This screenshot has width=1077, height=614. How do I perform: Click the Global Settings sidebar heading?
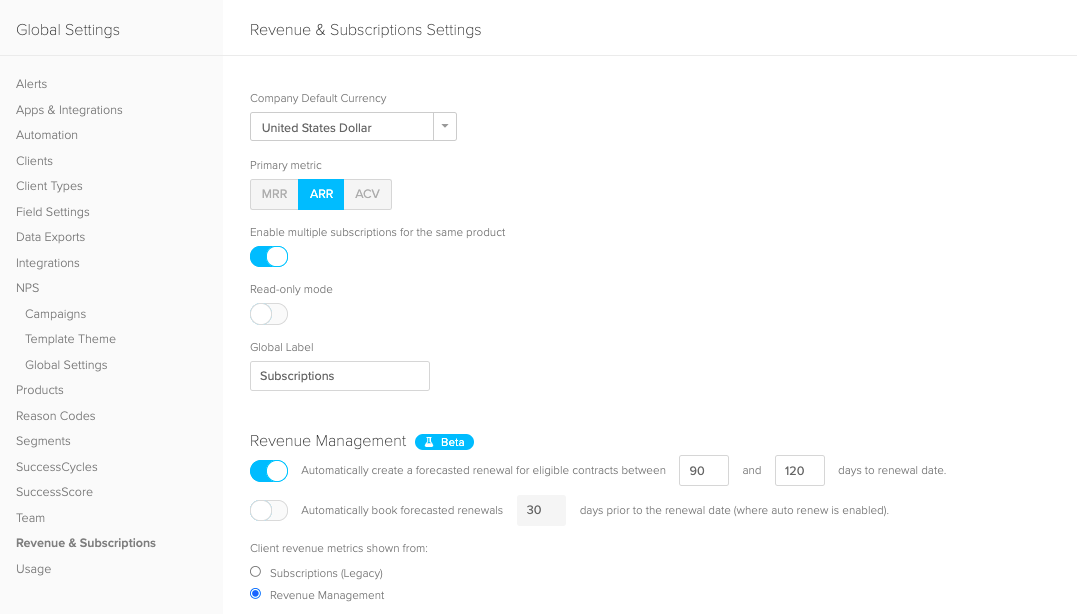click(x=68, y=30)
